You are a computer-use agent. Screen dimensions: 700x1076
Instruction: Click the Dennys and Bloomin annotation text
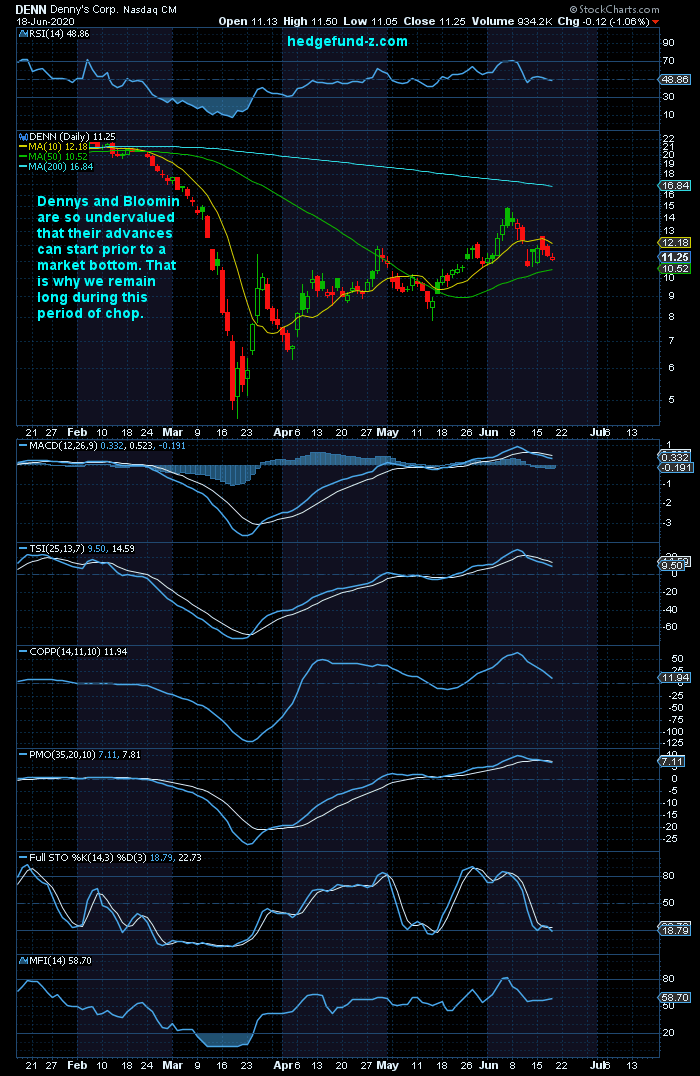tap(108, 257)
